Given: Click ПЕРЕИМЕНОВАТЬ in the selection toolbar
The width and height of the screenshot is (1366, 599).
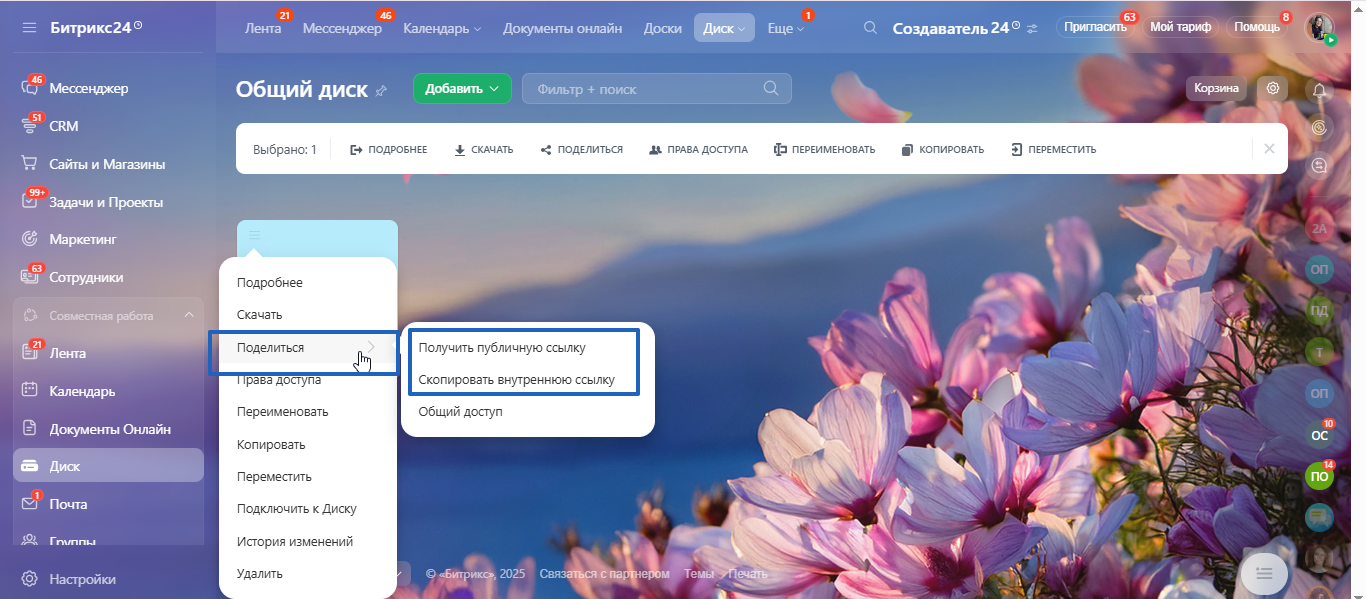Looking at the screenshot, I should click(824, 149).
